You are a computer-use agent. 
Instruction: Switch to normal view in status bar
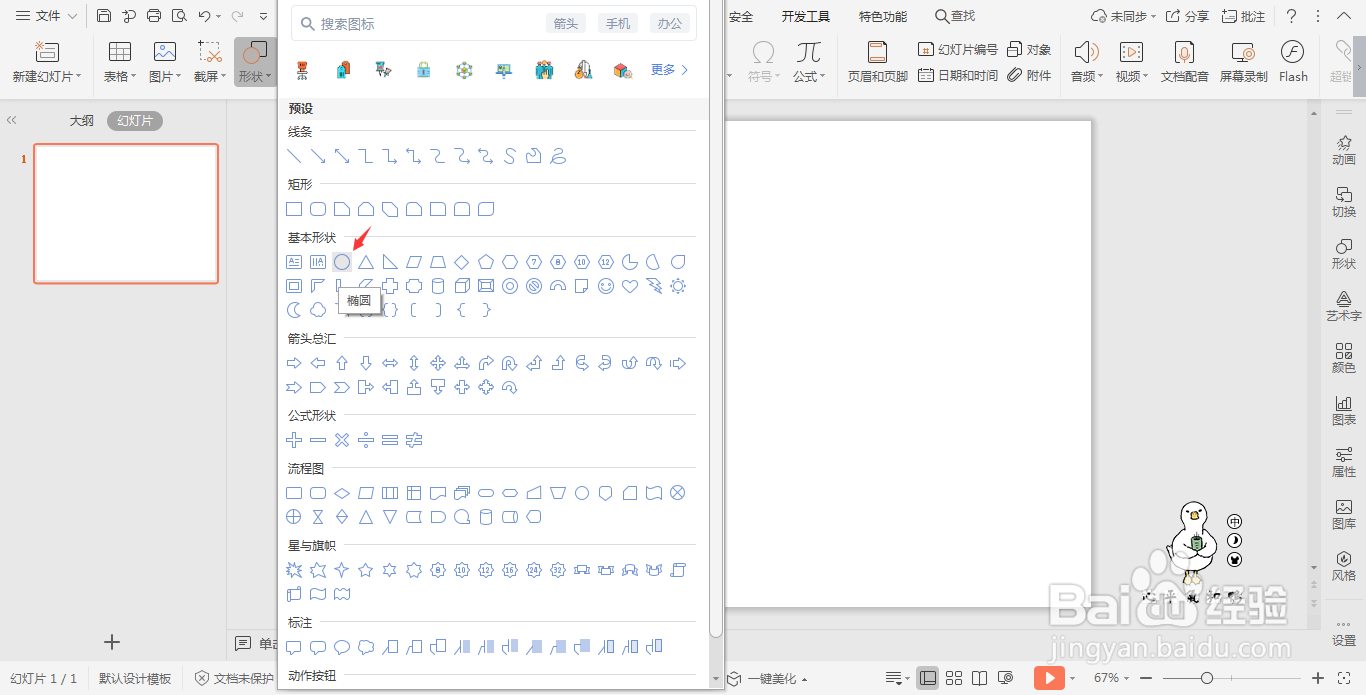coord(928,678)
